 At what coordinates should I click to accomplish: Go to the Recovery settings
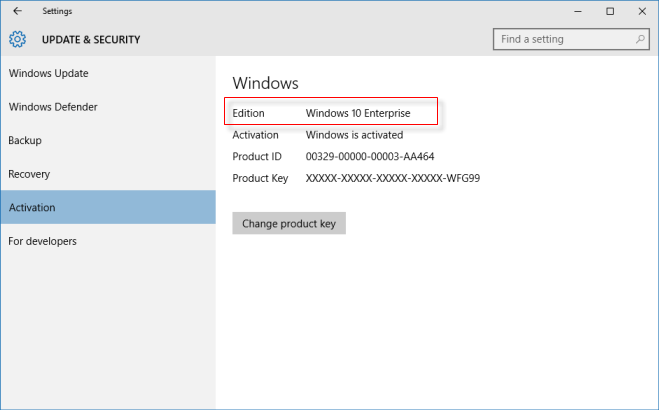[x=108, y=174]
